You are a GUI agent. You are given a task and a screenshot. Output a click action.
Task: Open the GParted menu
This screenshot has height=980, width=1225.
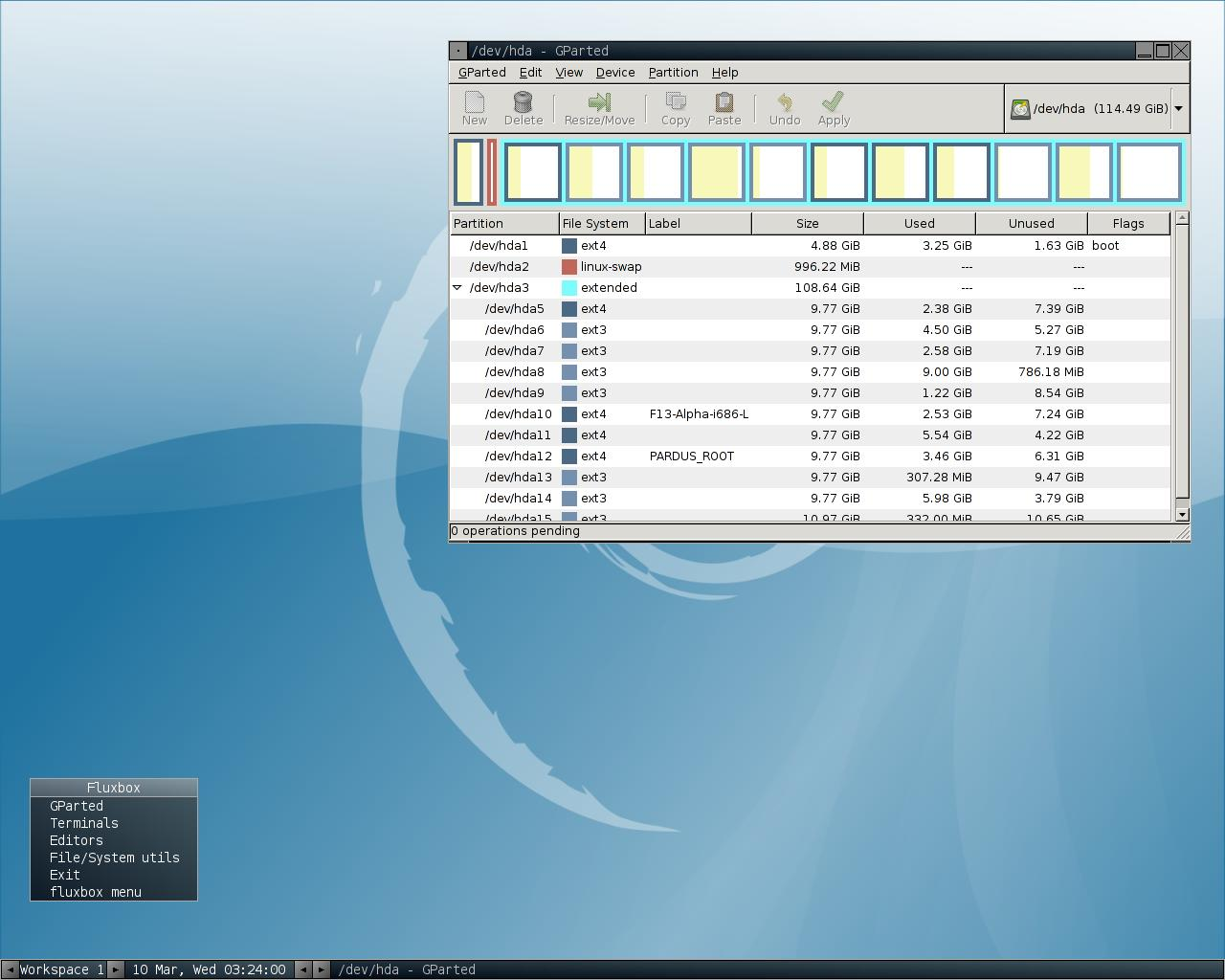coord(482,73)
